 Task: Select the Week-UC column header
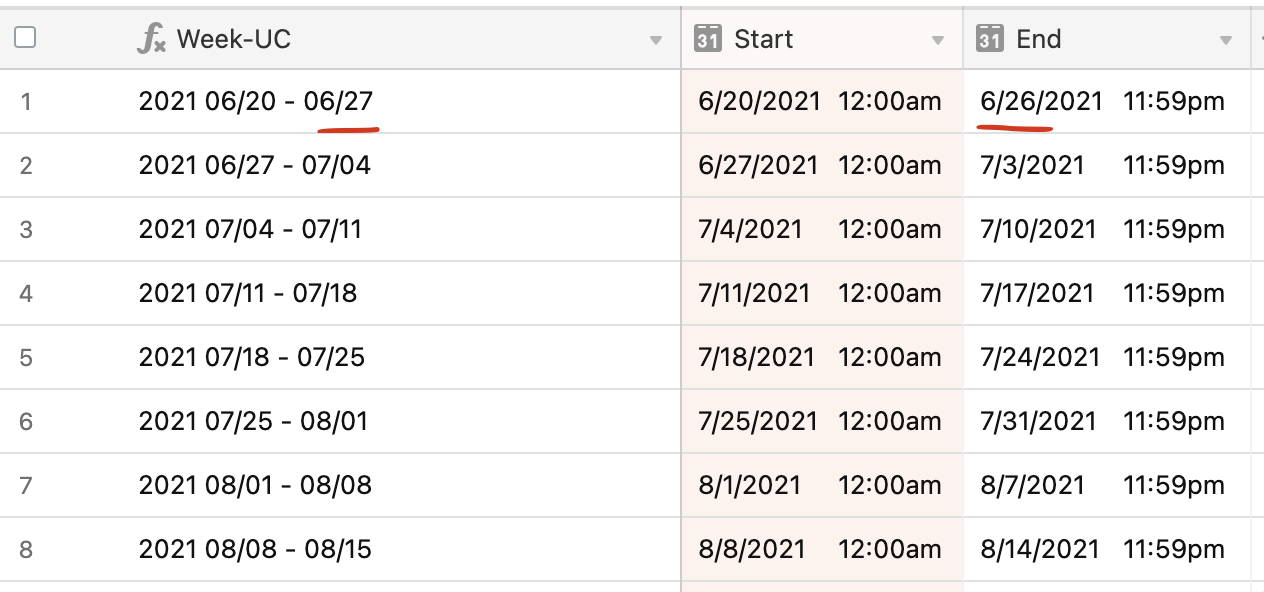(x=400, y=39)
